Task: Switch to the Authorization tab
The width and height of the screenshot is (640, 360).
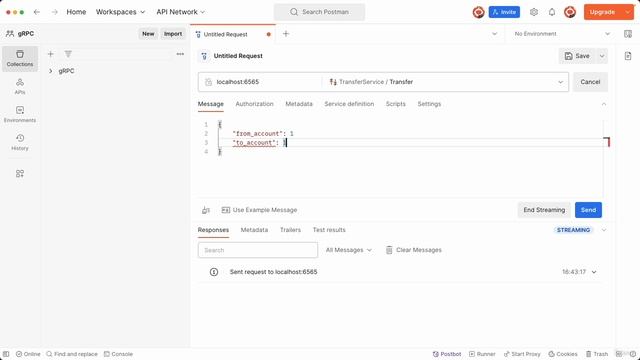Action: coord(254,104)
